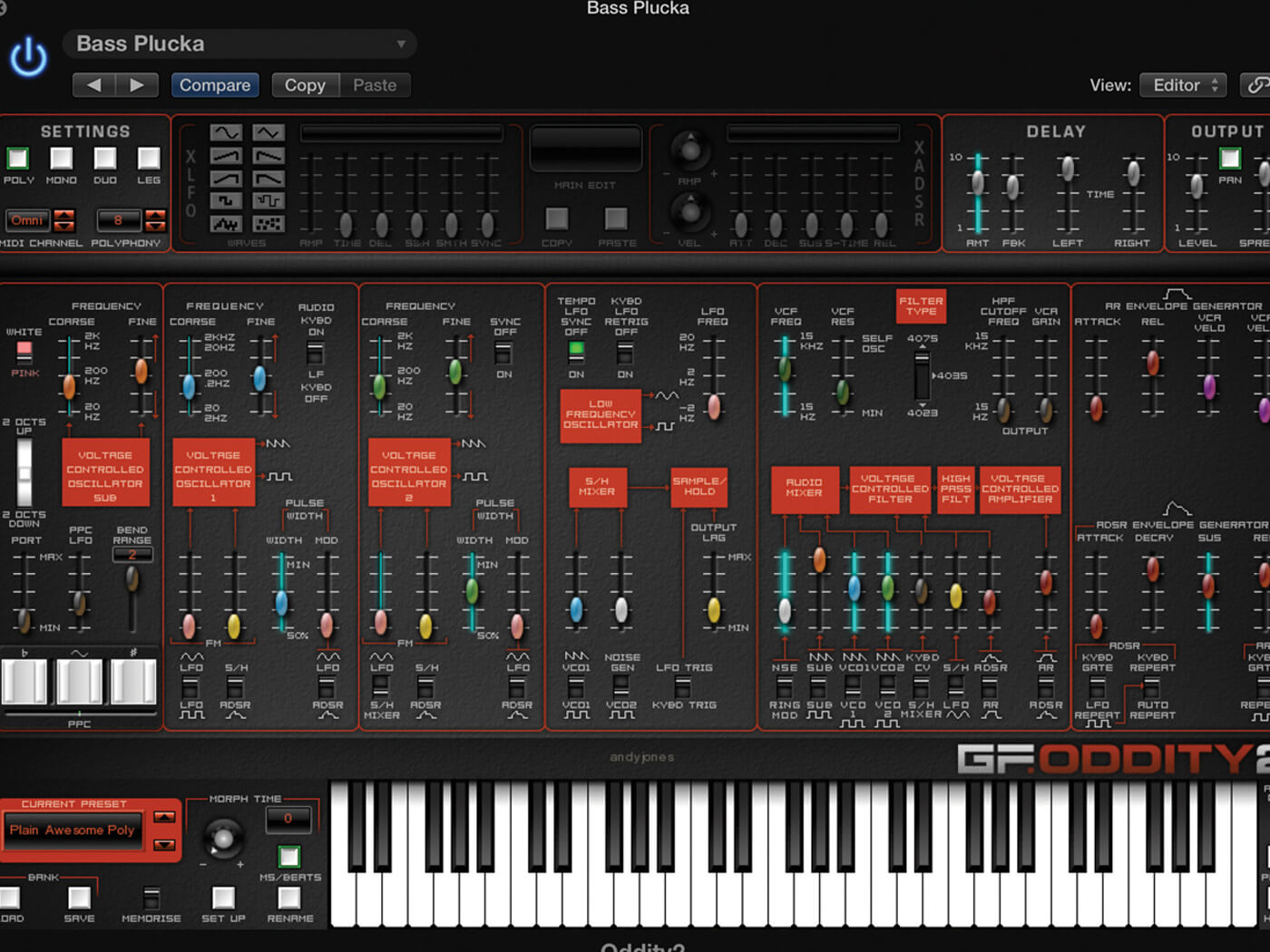Click the Compare button
Screen dimensions: 1270x952
coord(215,85)
